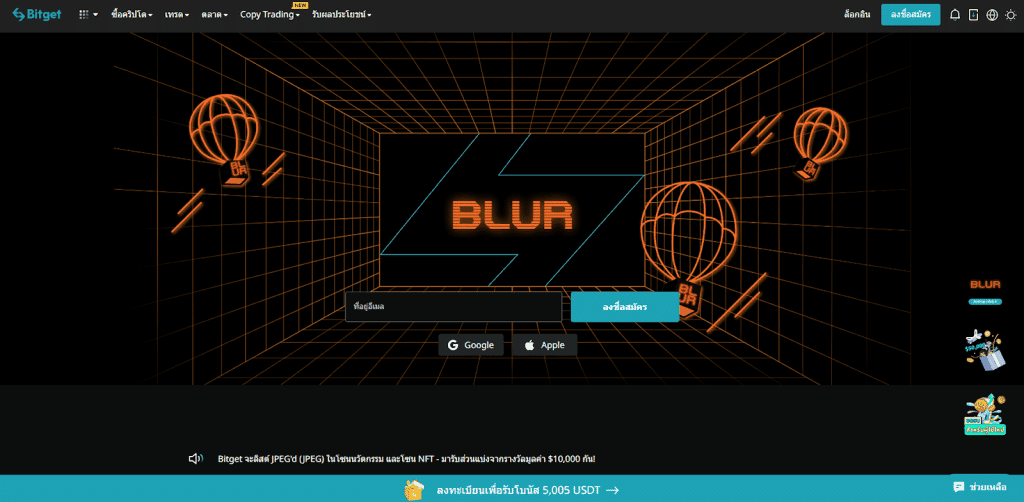Expand the ซื้อคริปโต dropdown menu
1024x502 pixels.
point(132,14)
